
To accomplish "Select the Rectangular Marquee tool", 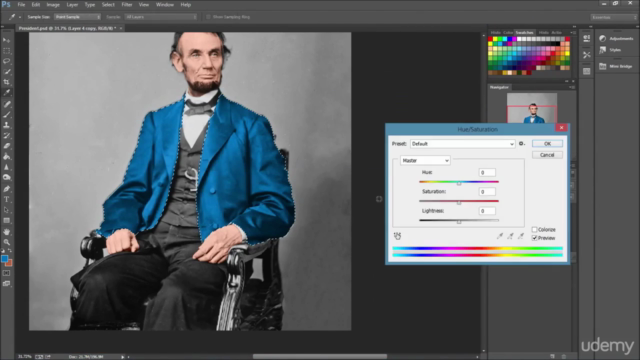I will pos(7,51).
